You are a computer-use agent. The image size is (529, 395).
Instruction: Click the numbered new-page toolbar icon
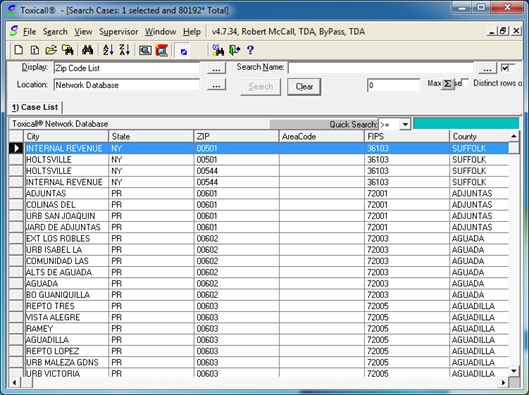35,50
